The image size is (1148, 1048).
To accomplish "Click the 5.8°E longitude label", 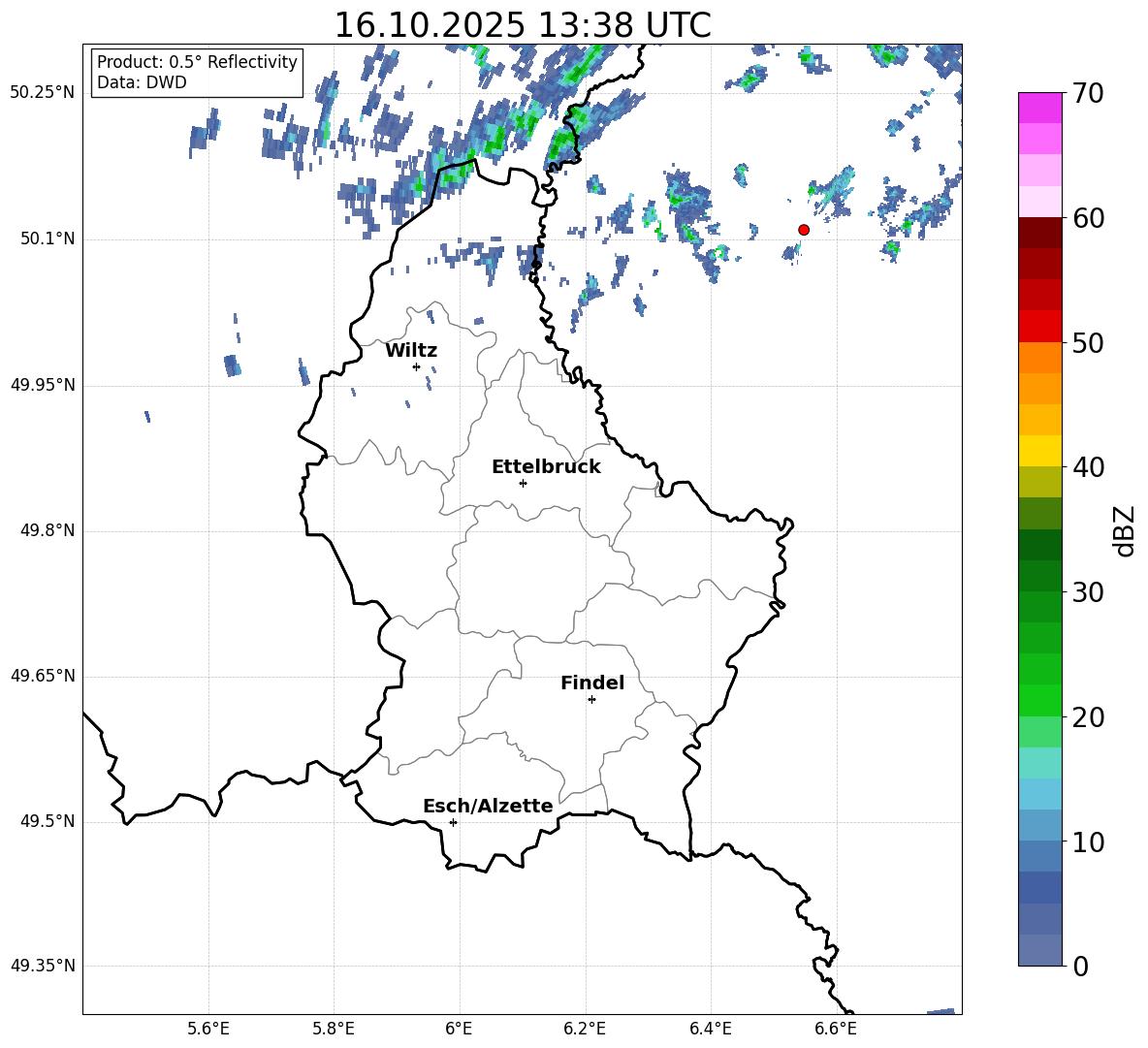I will (334, 1029).
